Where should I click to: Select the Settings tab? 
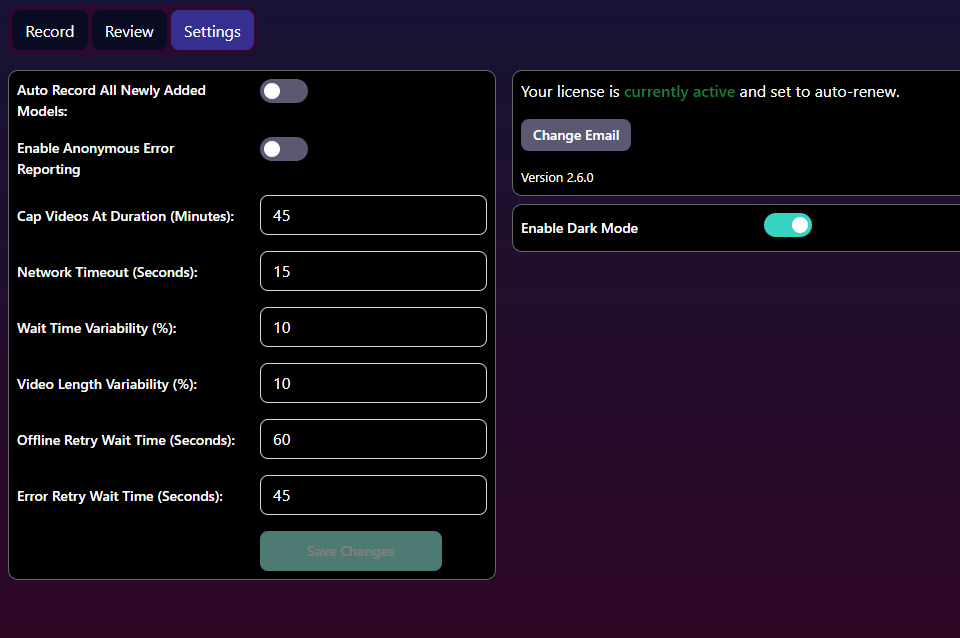tap(212, 30)
